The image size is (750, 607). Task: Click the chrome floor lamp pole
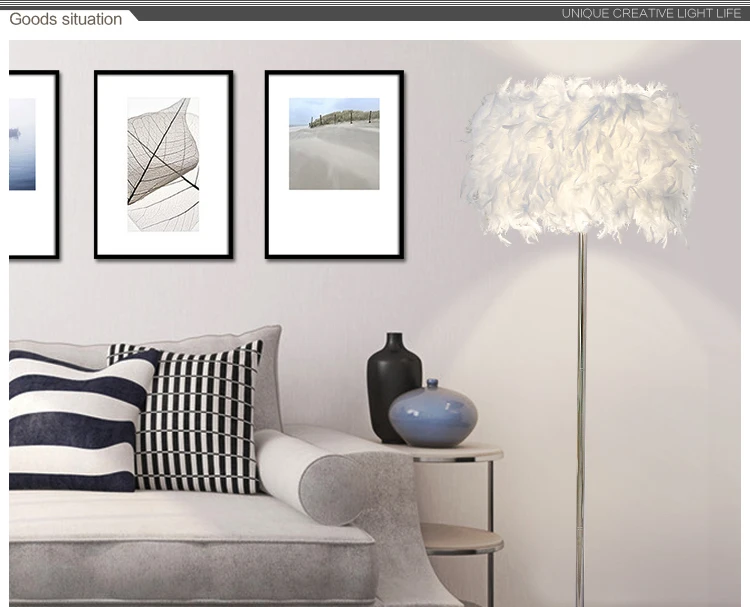(x=581, y=420)
